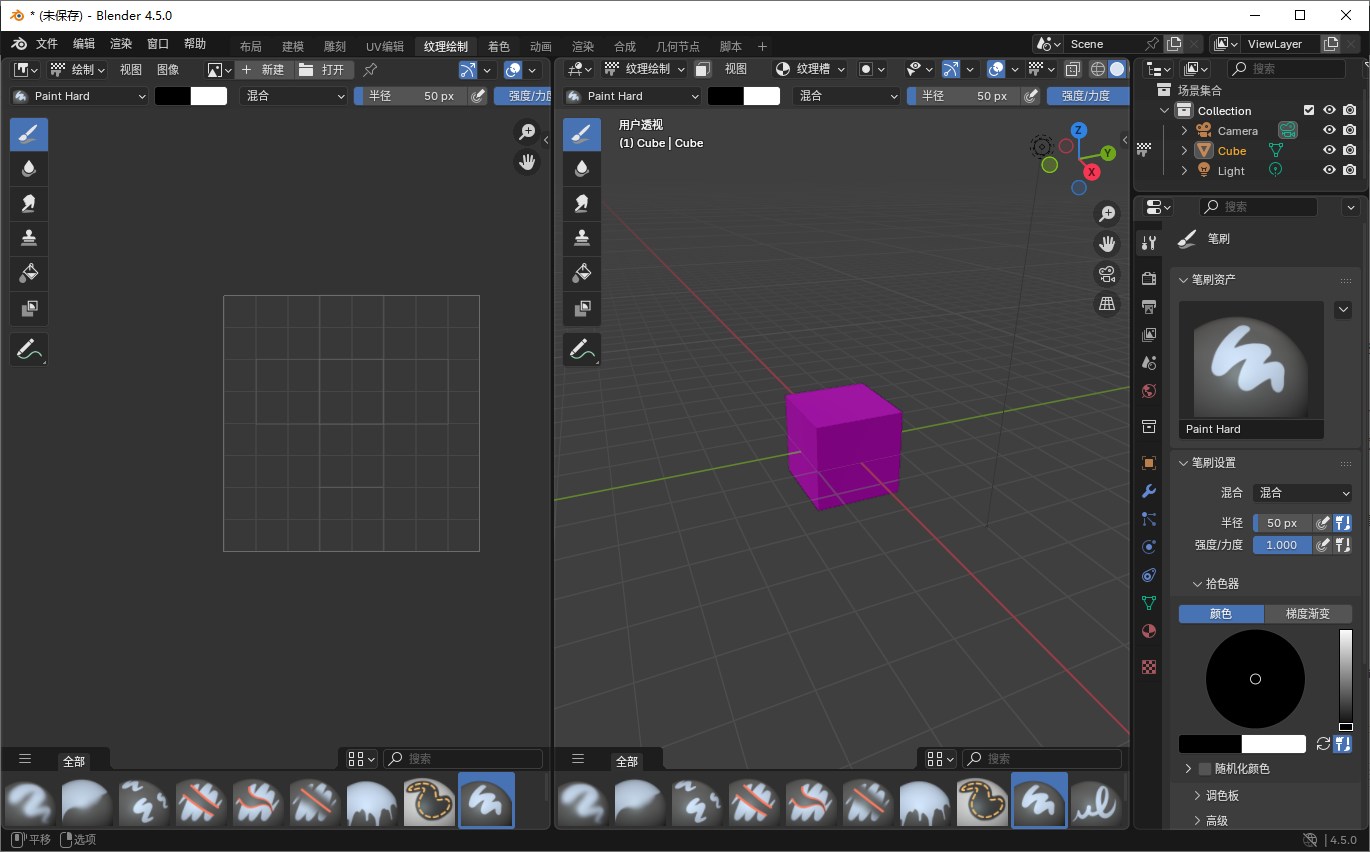1370x852 pixels.
Task: Select the Mask tool in the image editor
Action: tap(29, 308)
